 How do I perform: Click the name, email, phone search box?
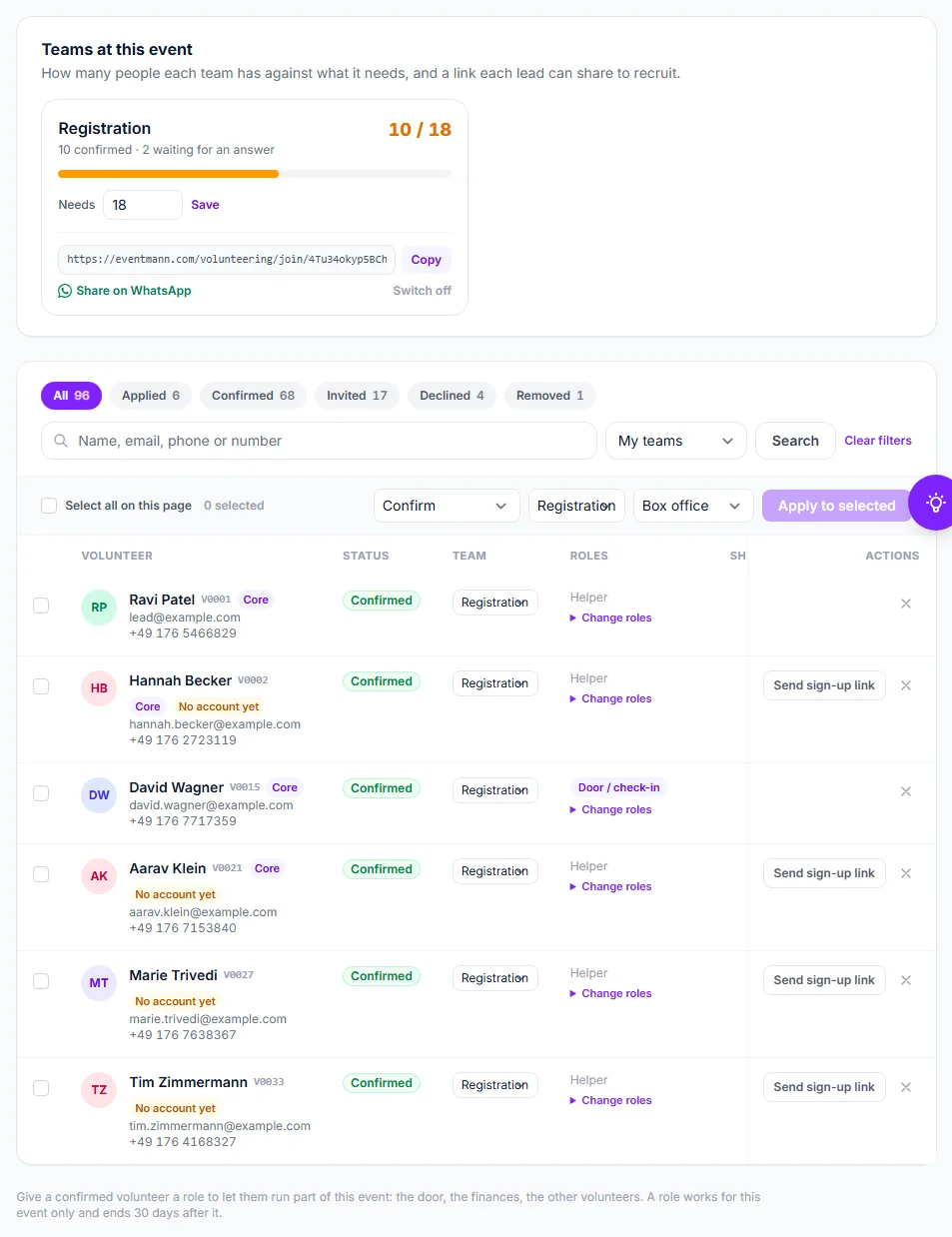click(319, 441)
